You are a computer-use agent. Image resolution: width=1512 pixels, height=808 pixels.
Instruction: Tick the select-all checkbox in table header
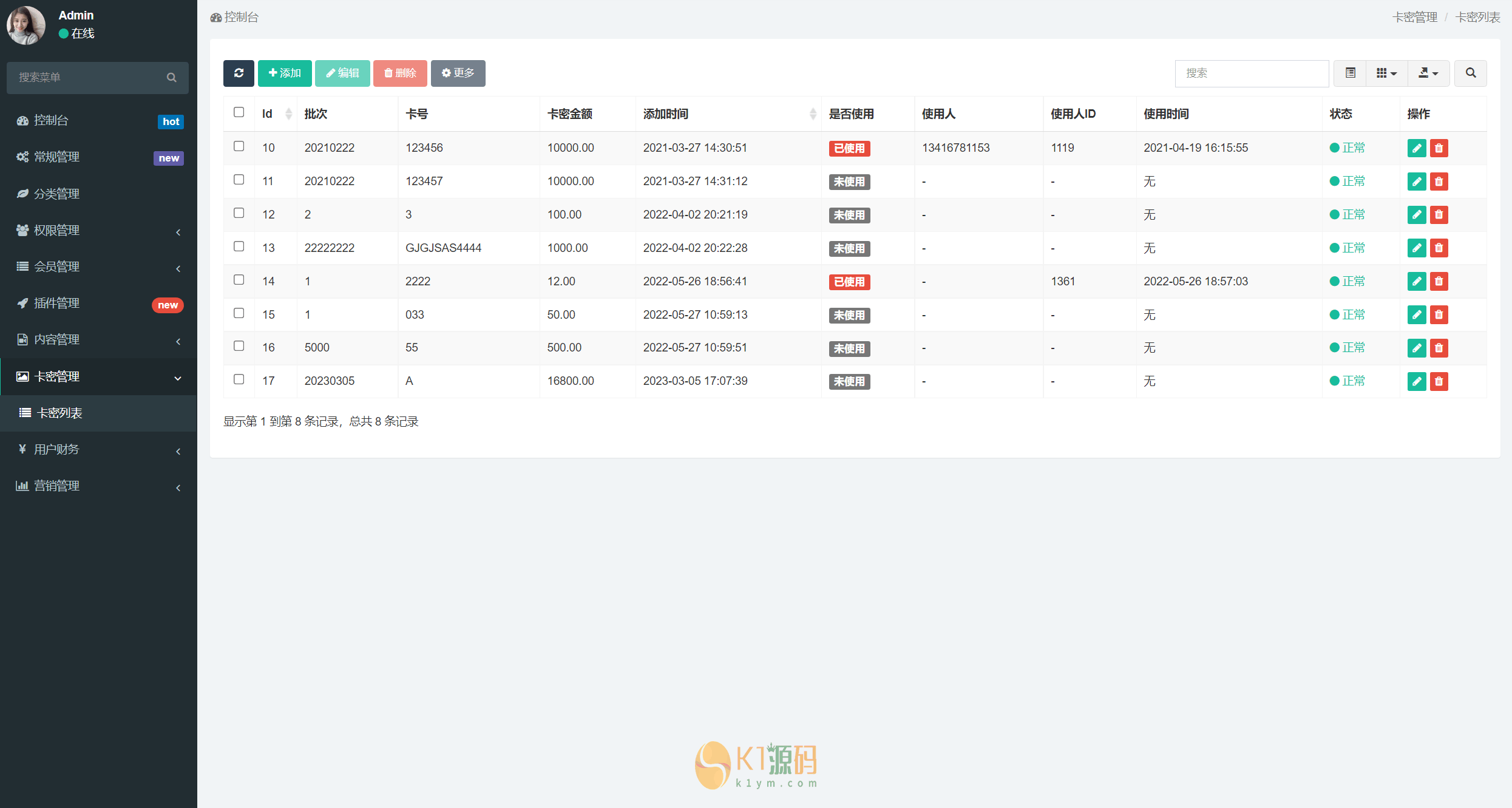[239, 112]
